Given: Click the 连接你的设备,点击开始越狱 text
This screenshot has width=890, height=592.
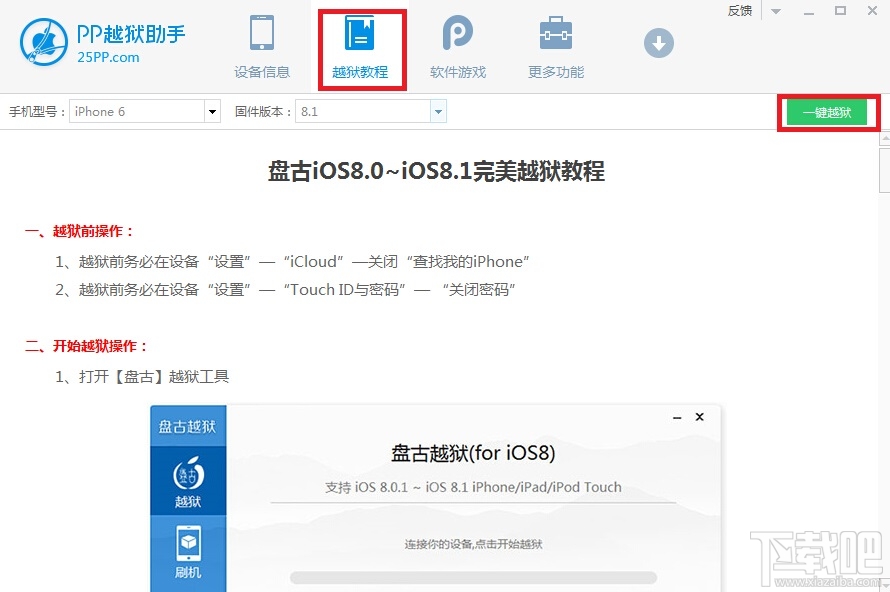Looking at the screenshot, I should (x=473, y=544).
